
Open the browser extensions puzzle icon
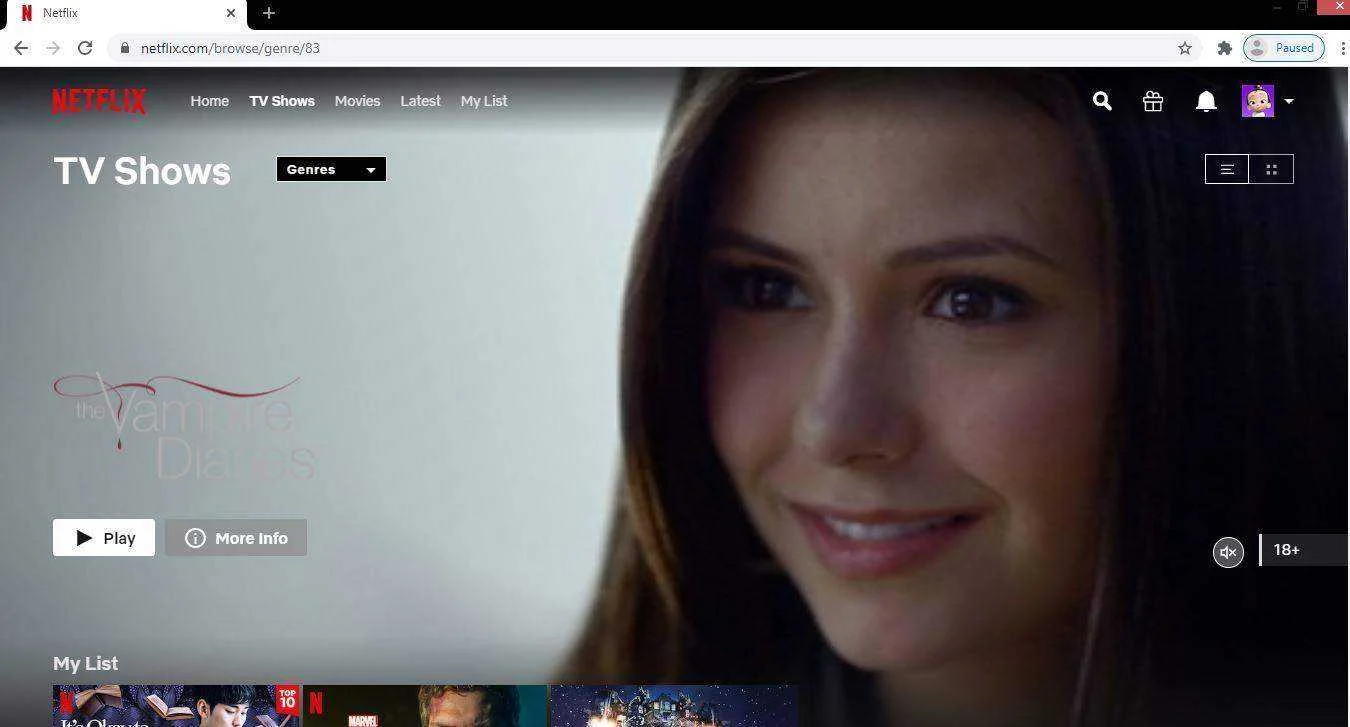pyautogui.click(x=1224, y=48)
